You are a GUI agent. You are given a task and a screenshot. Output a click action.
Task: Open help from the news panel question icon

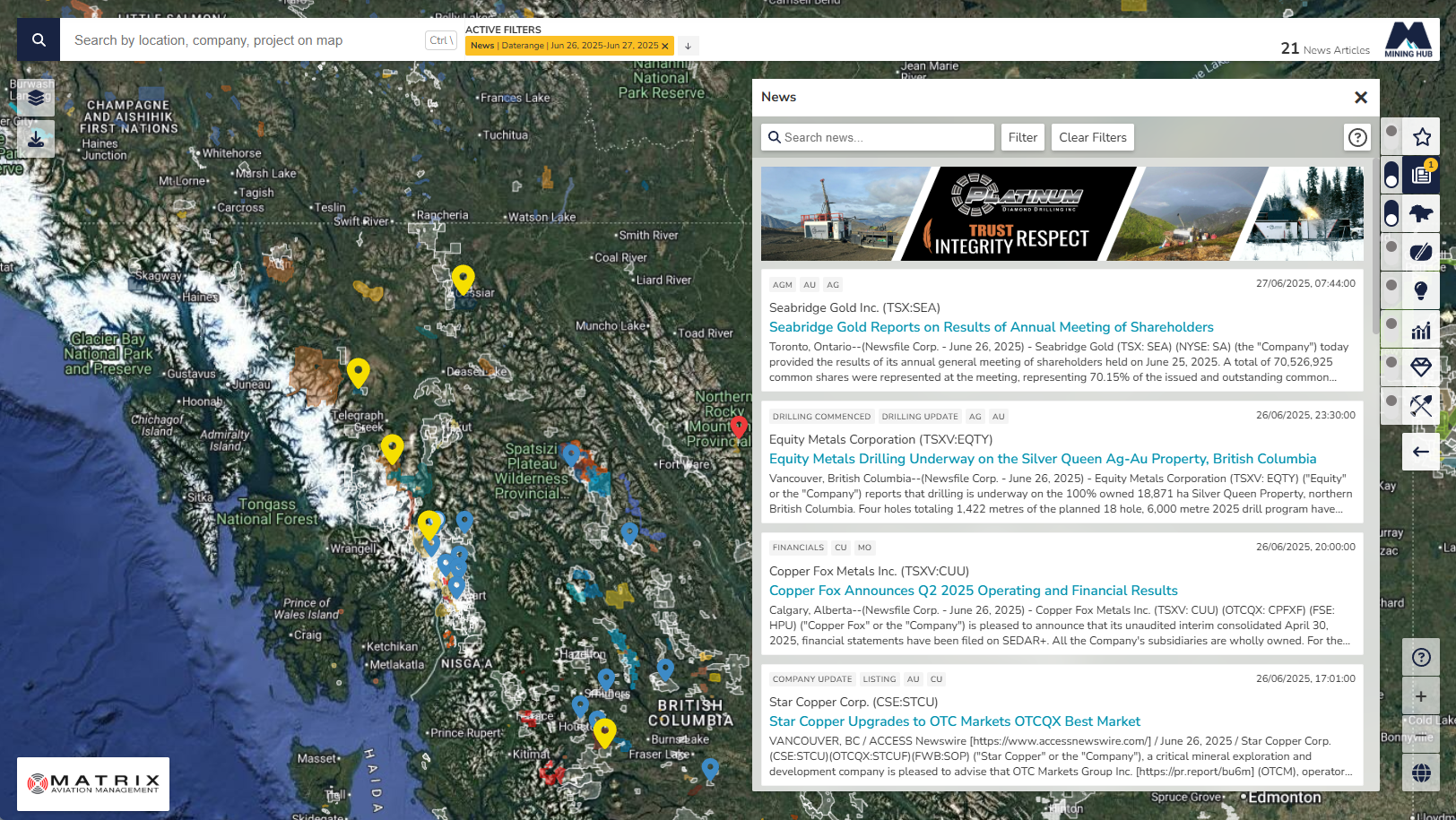click(x=1357, y=137)
